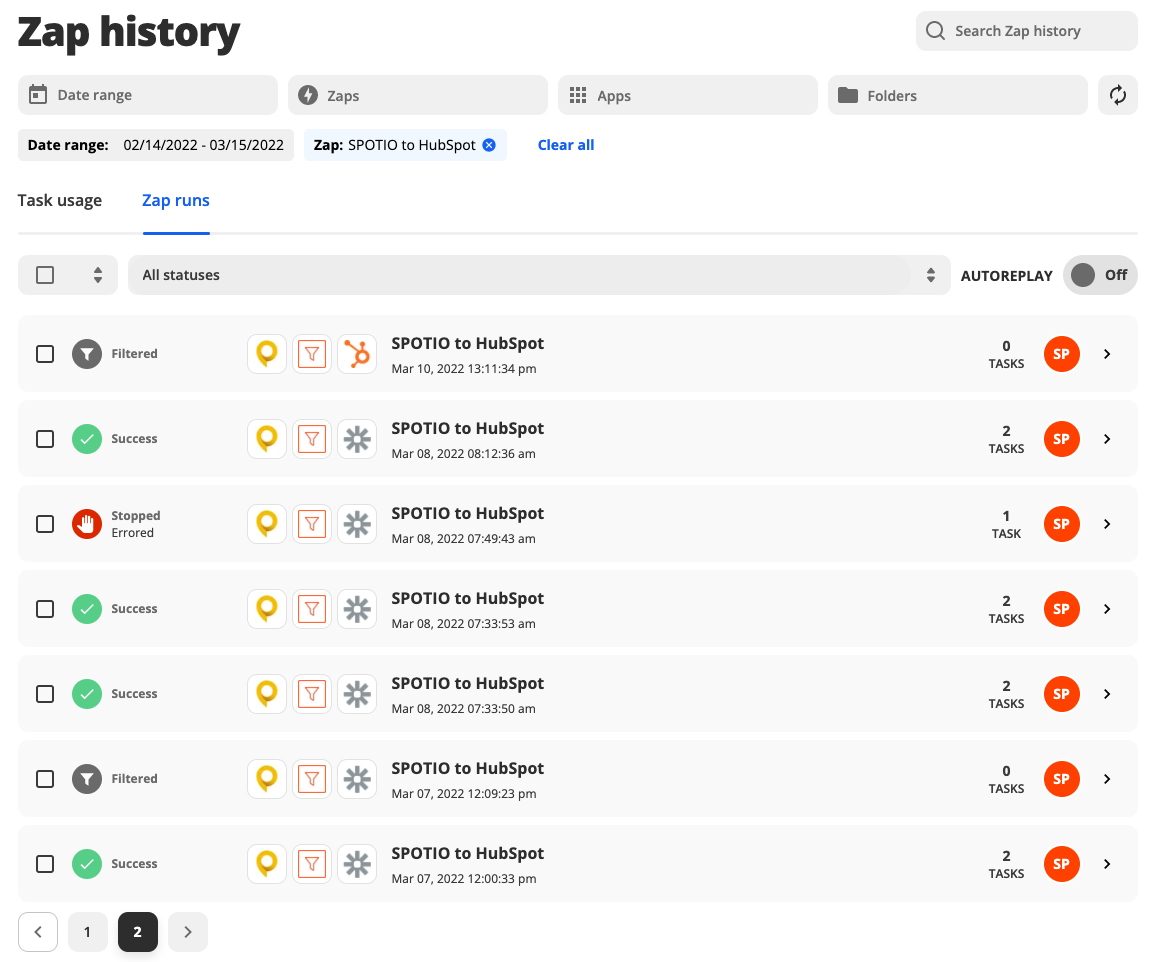Image resolution: width=1151 pixels, height=962 pixels.
Task: Expand the Mar 10 13:11:34 pm run details chevron
Action: [1107, 354]
